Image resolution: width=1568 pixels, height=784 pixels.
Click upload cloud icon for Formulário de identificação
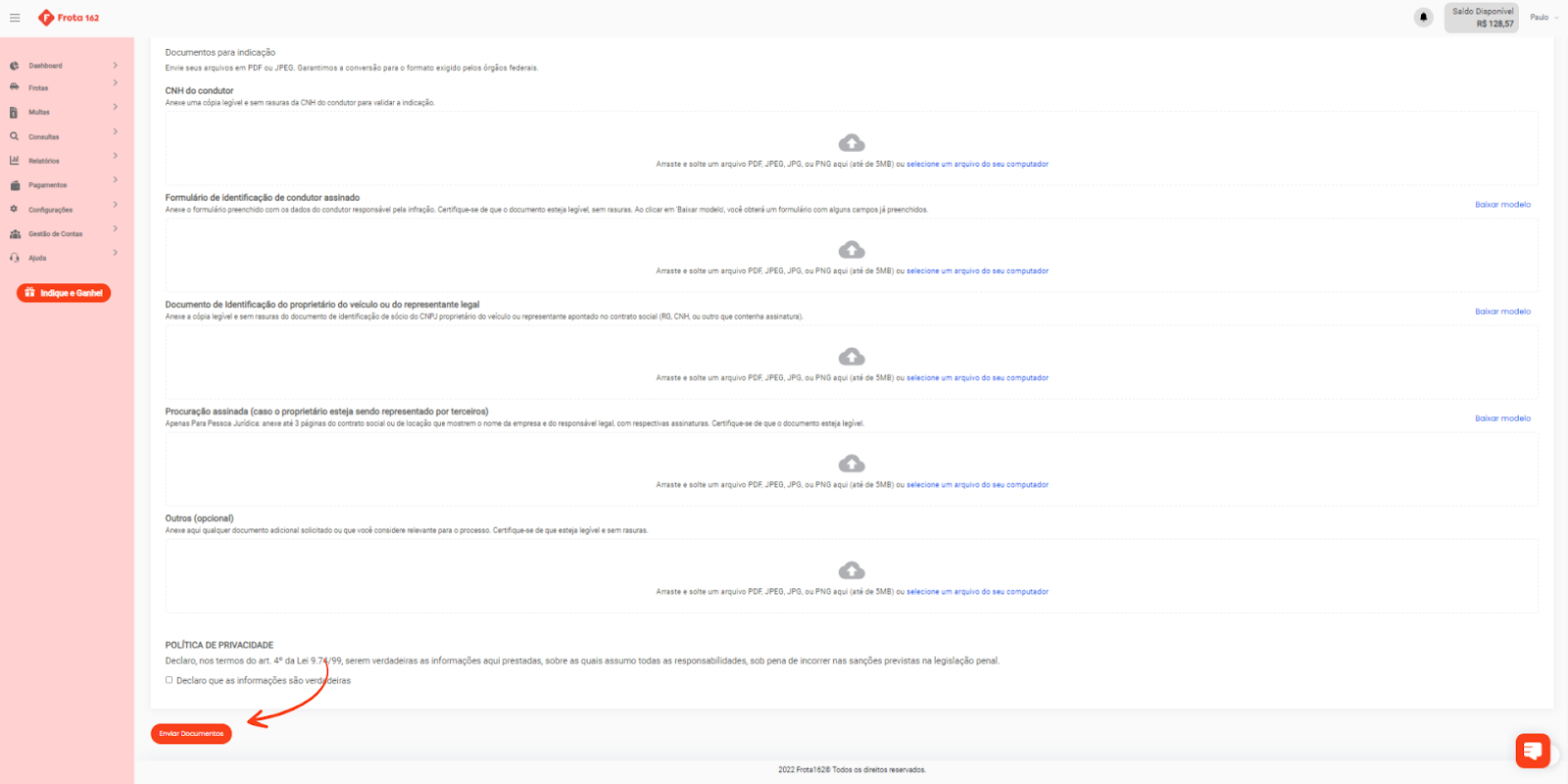click(x=852, y=250)
